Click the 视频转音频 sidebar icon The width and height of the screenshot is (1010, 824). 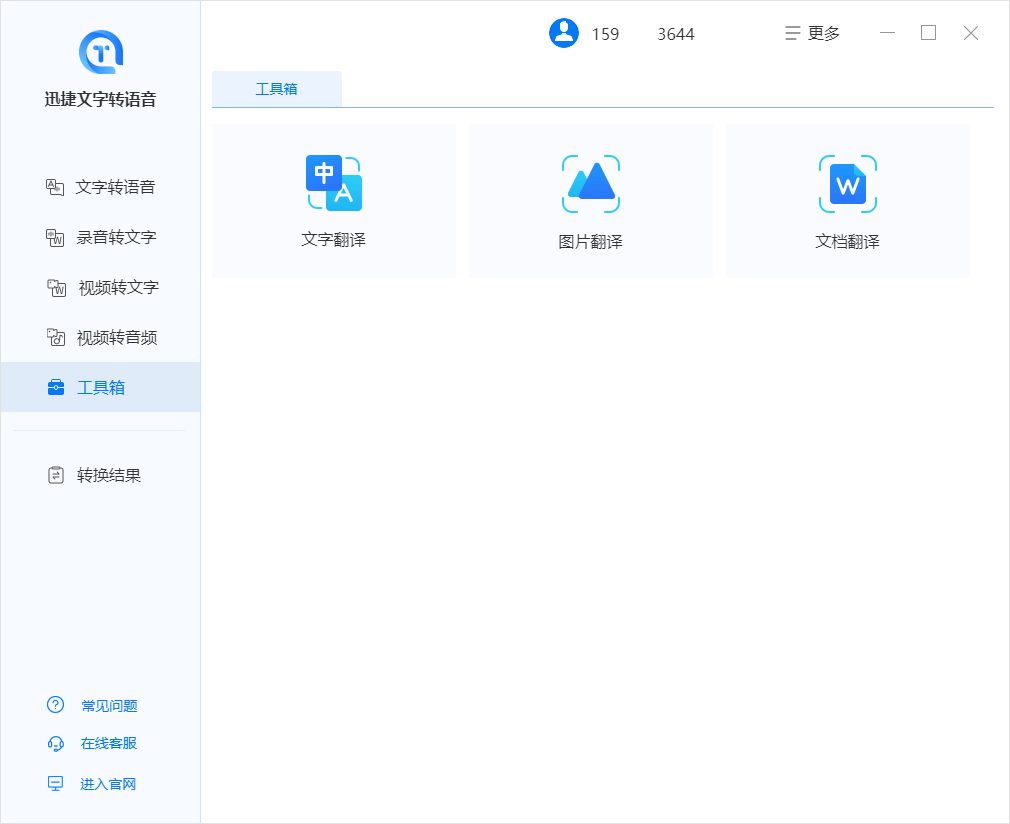click(56, 337)
